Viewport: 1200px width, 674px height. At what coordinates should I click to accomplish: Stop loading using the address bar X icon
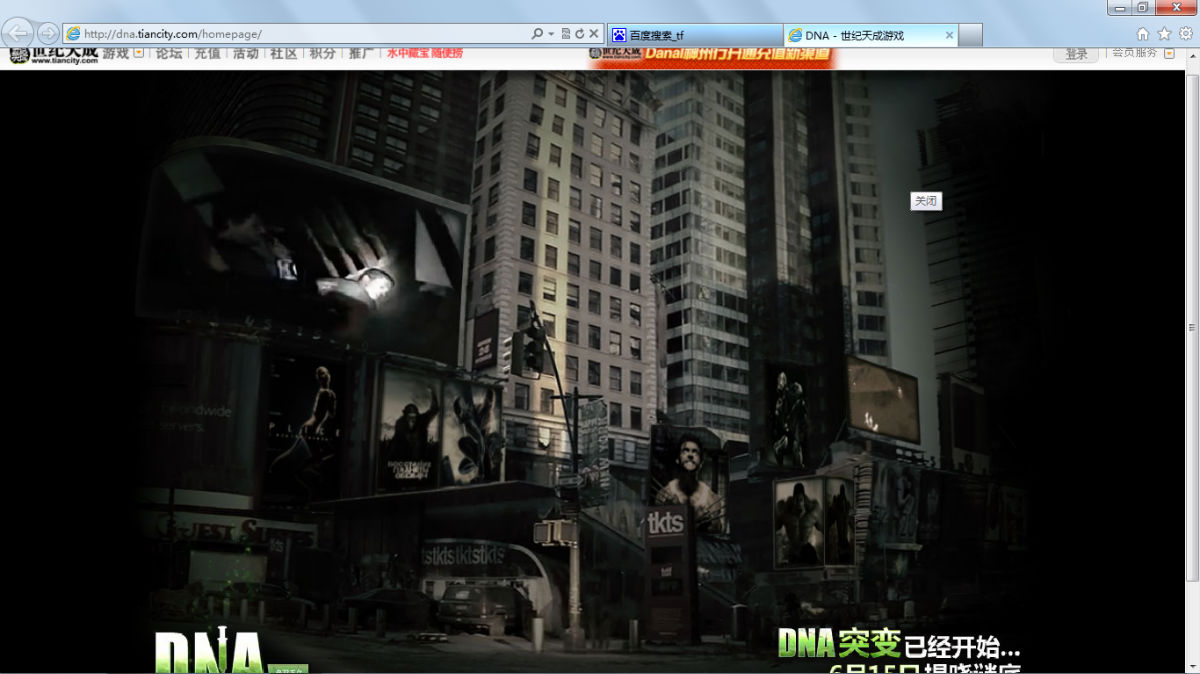pyautogui.click(x=594, y=34)
